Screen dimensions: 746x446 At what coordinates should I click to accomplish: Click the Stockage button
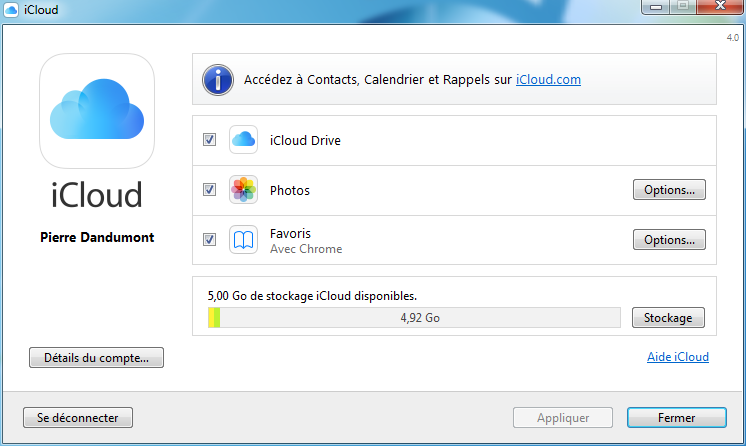pos(668,317)
